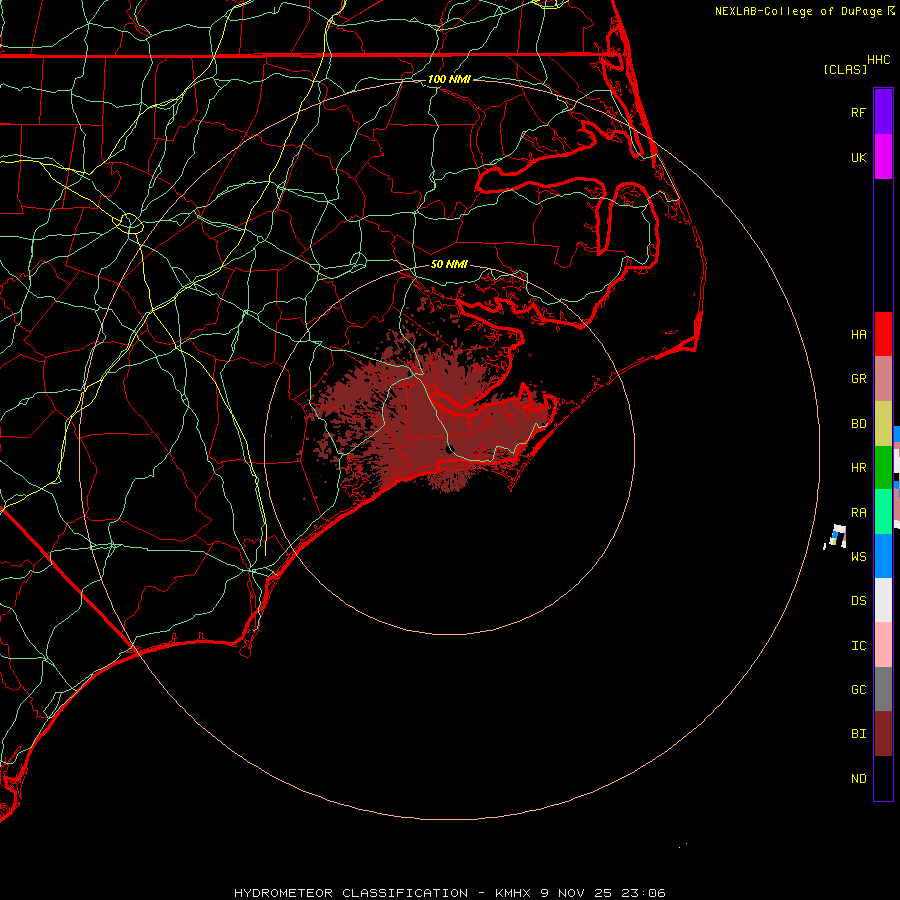Click the UK magenta legend swatch
Image resolution: width=900 pixels, height=900 pixels.
(883, 157)
